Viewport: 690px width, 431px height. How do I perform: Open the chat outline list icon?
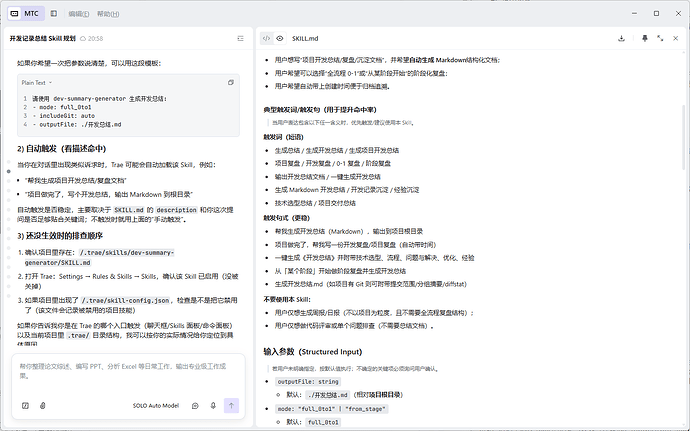(x=240, y=39)
